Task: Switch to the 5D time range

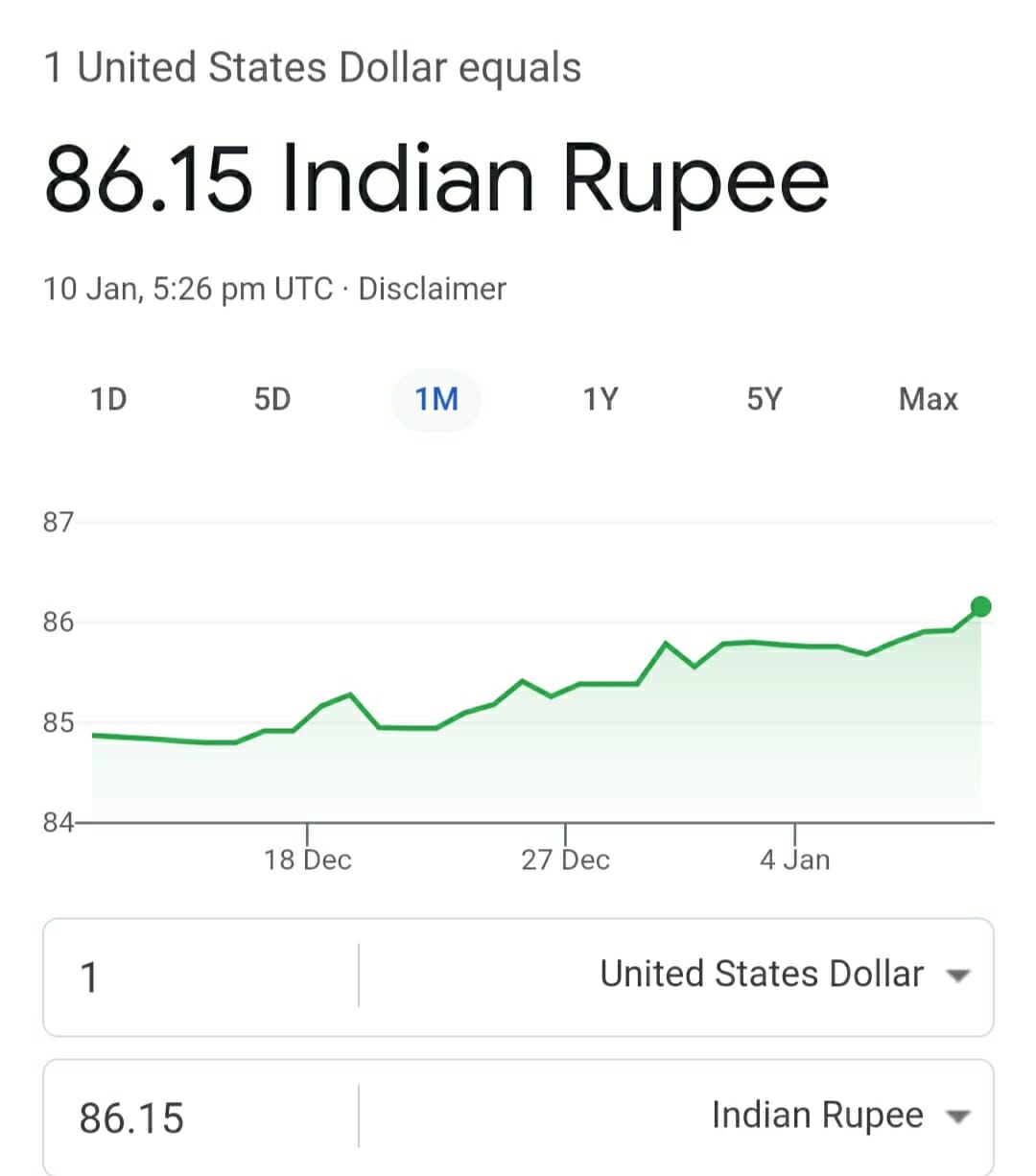Action: click(272, 399)
